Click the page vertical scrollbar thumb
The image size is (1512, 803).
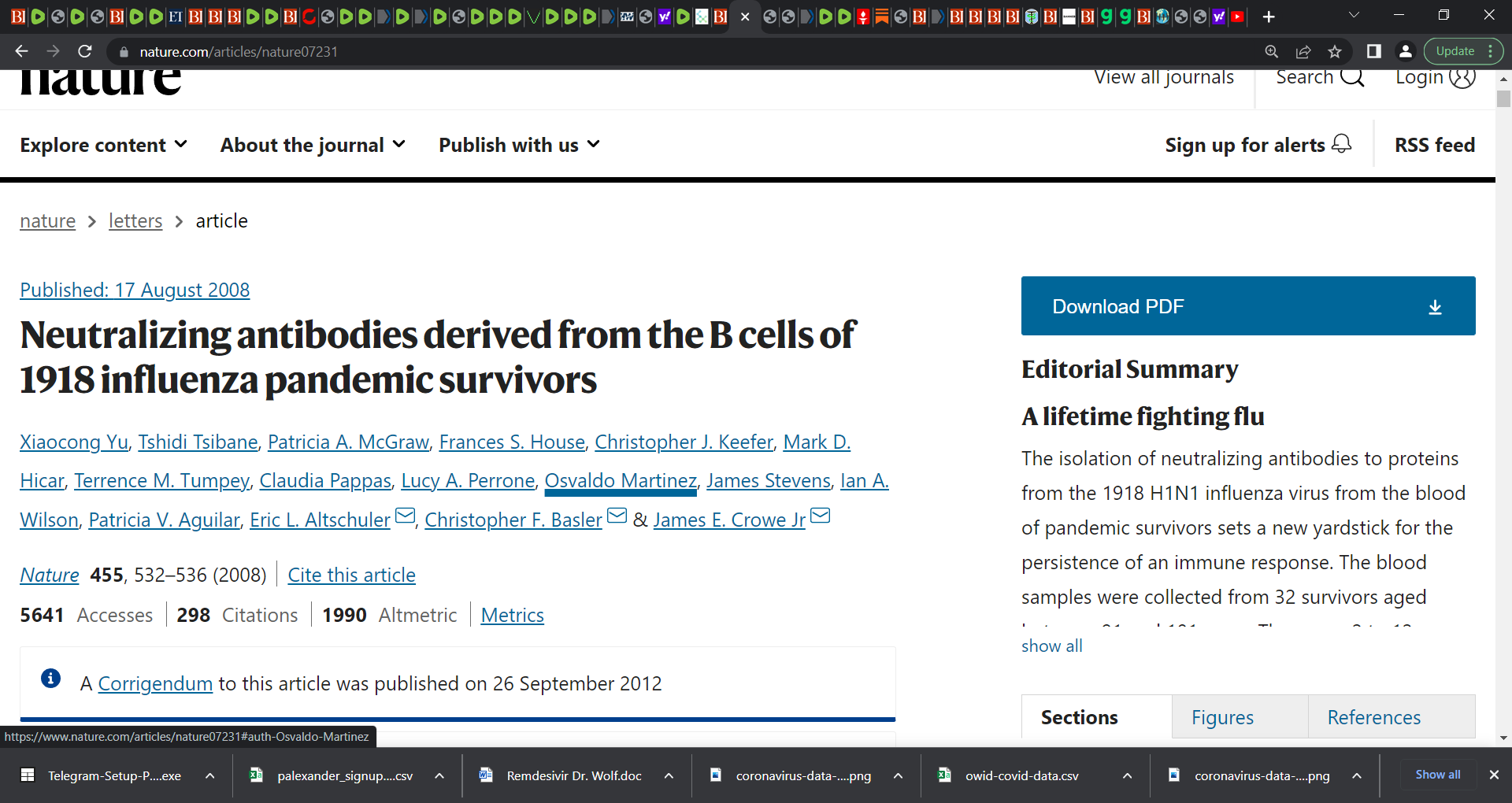1503,99
